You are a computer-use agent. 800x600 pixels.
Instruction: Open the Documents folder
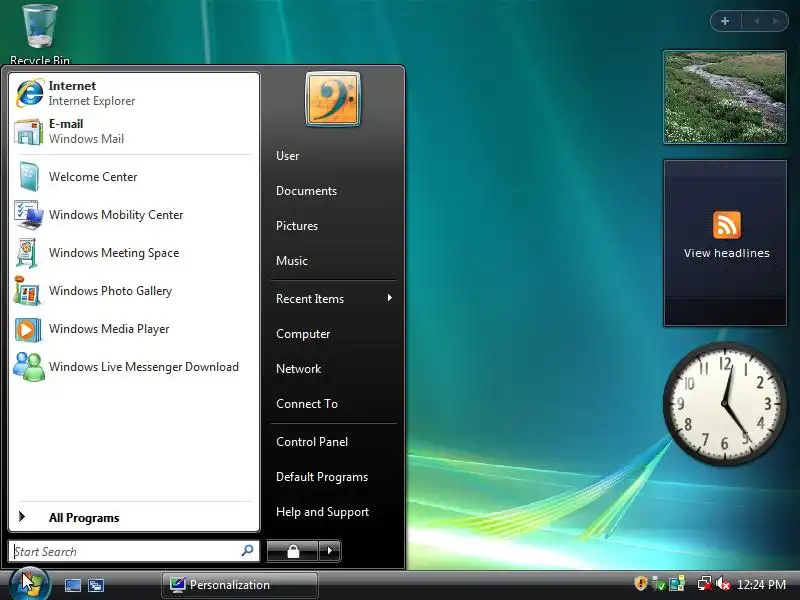point(306,191)
